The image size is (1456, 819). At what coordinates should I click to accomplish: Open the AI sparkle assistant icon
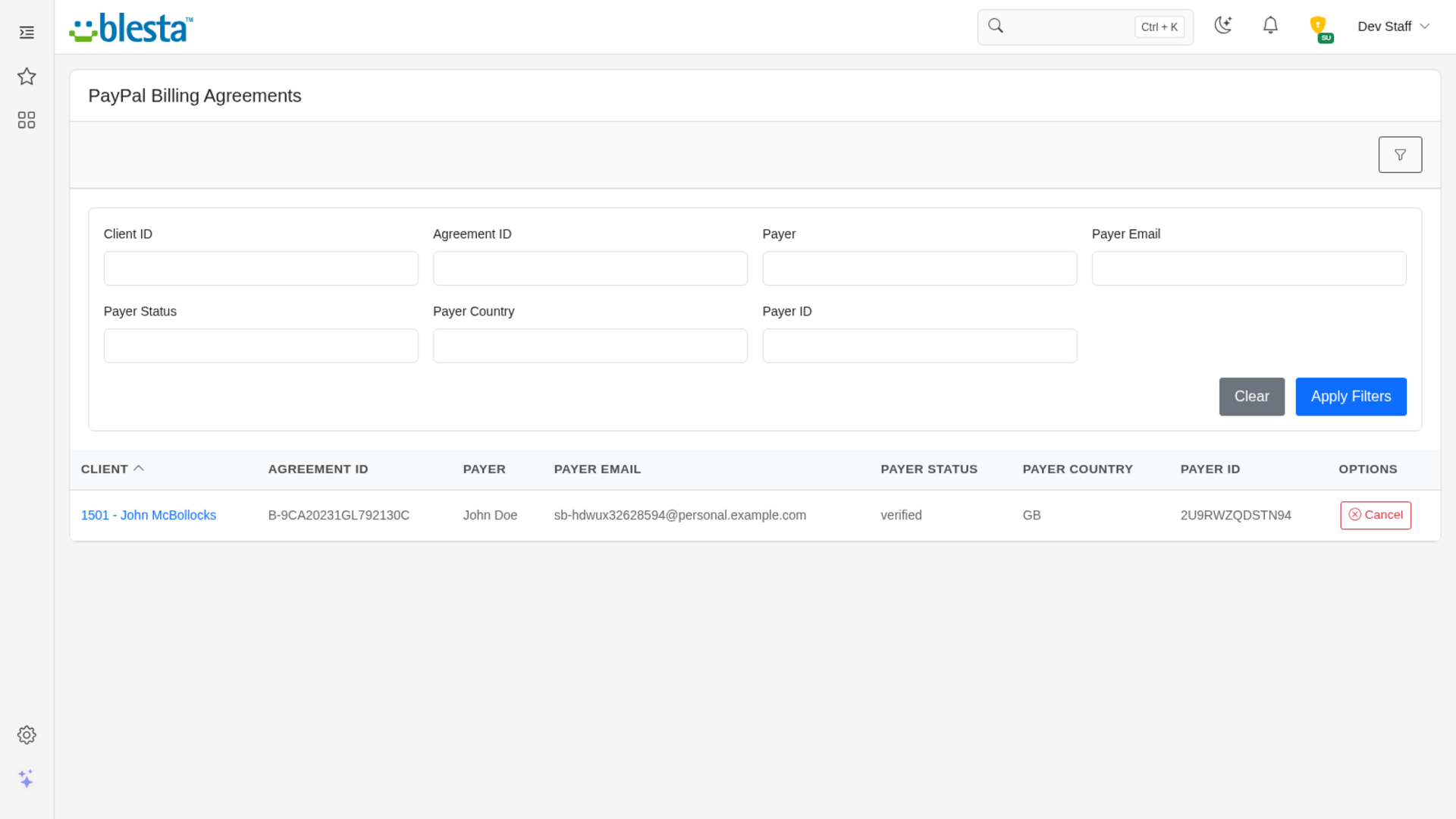27,779
